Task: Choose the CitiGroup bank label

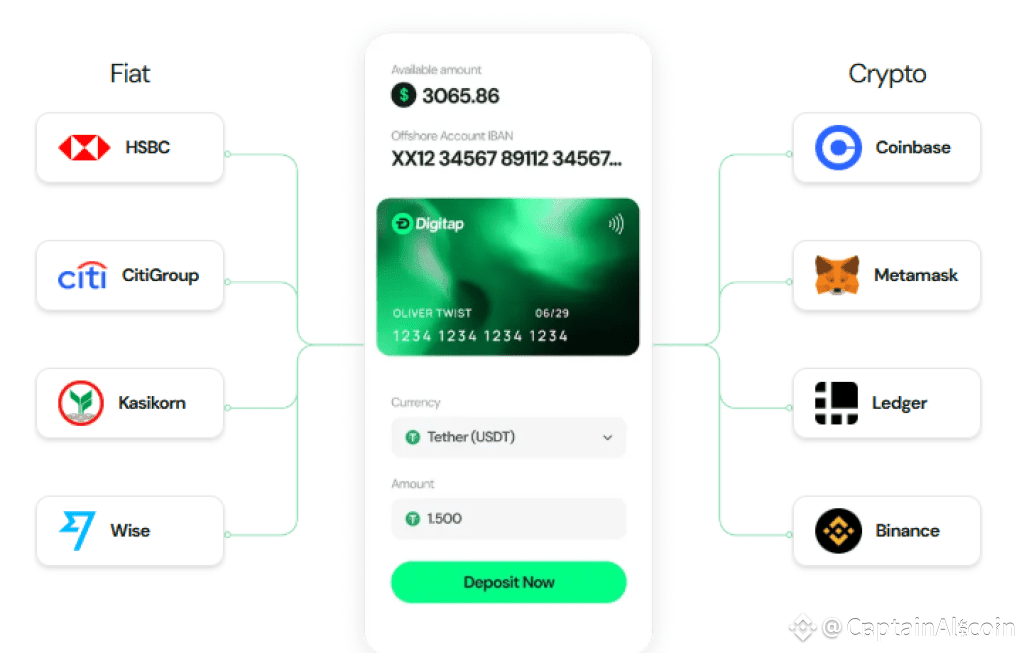Action: (161, 276)
